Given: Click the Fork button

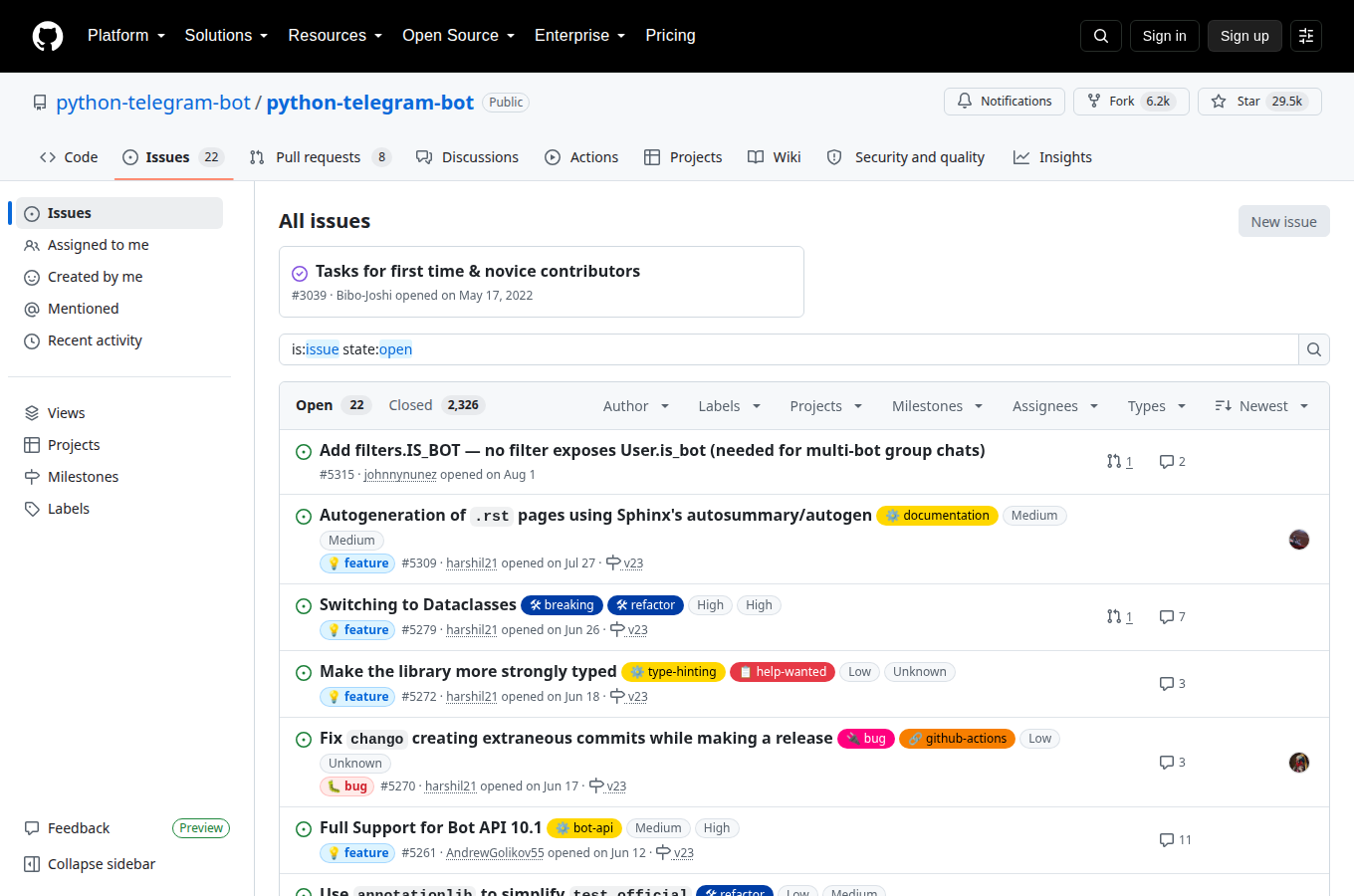Looking at the screenshot, I should (1131, 102).
